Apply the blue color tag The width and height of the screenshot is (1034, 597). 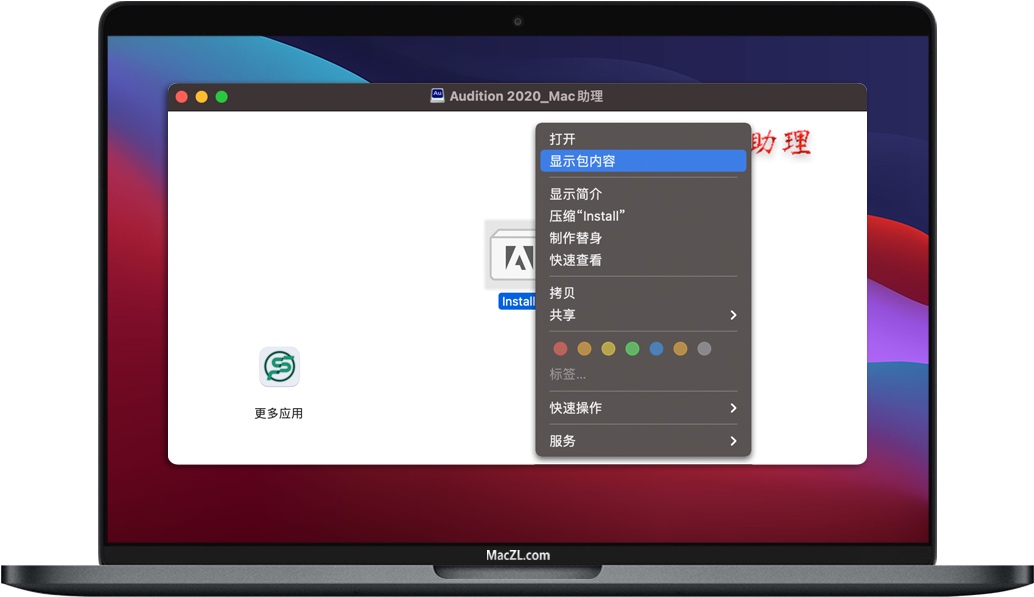[x=656, y=348]
